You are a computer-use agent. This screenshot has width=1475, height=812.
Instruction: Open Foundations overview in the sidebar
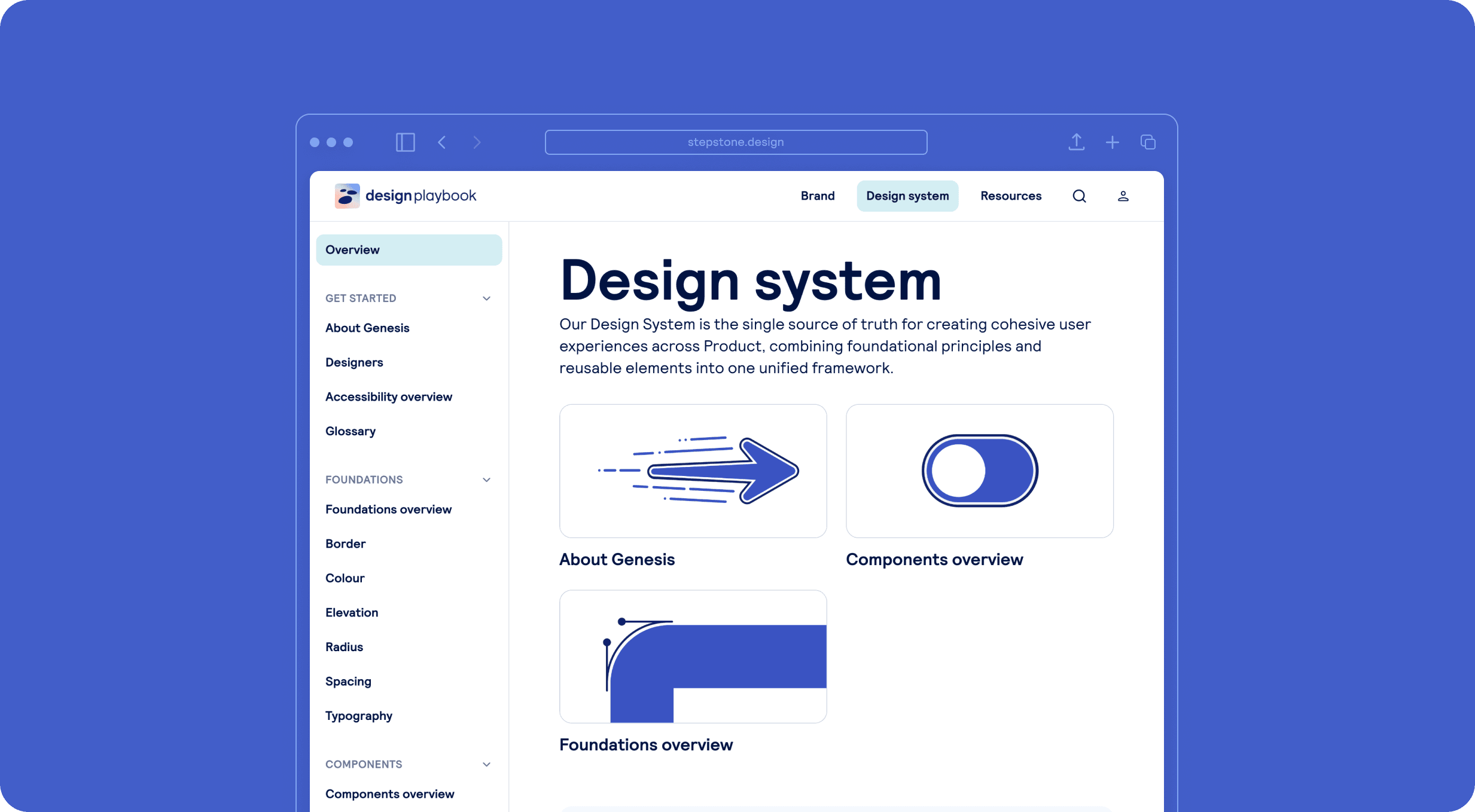pos(388,509)
